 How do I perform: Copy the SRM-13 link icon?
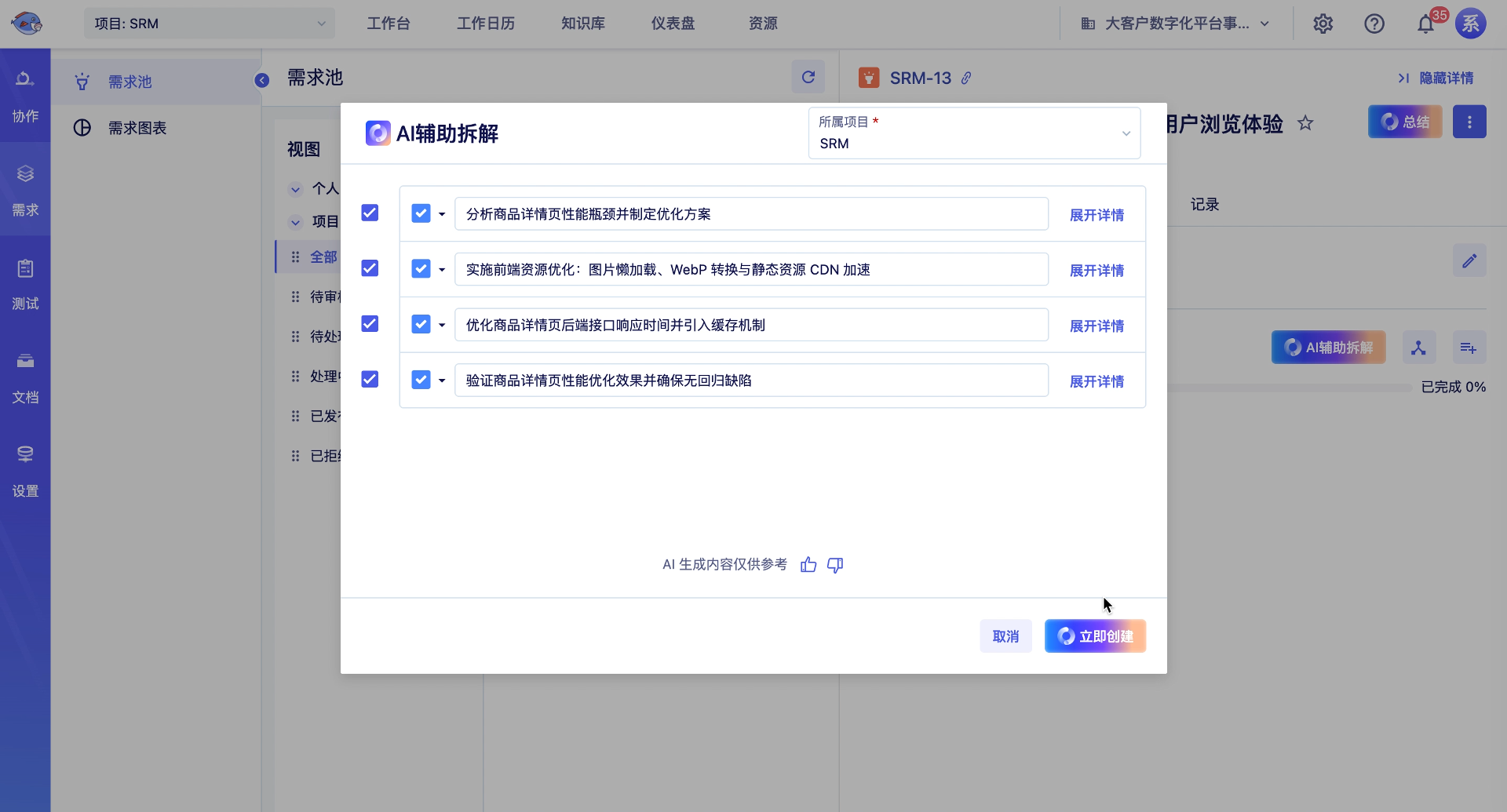[x=966, y=78]
